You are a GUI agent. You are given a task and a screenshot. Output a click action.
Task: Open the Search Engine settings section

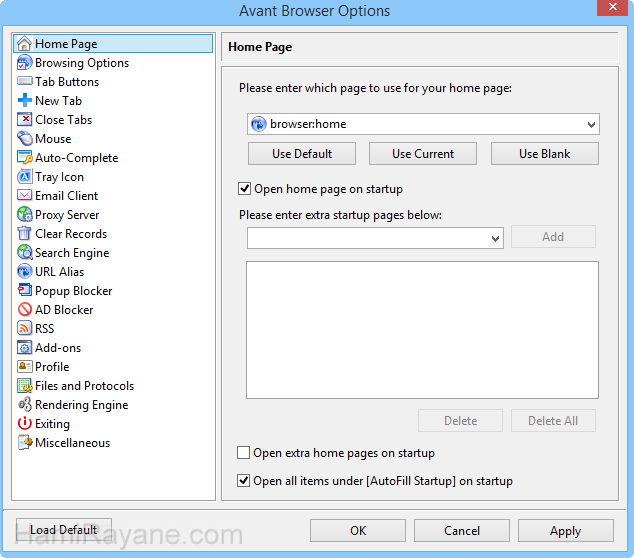click(72, 253)
